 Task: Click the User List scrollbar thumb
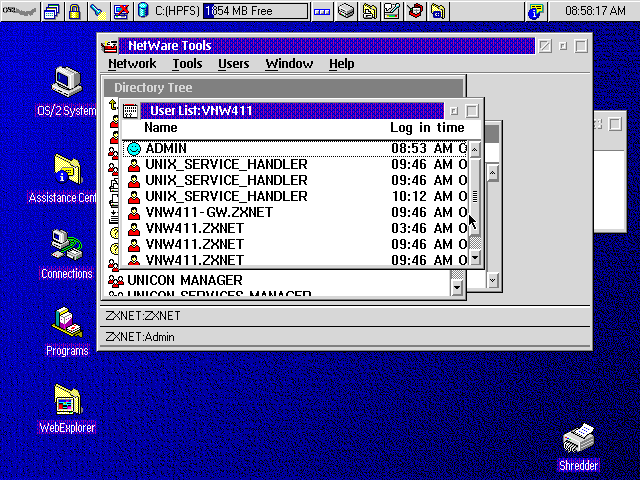[x=474, y=197]
